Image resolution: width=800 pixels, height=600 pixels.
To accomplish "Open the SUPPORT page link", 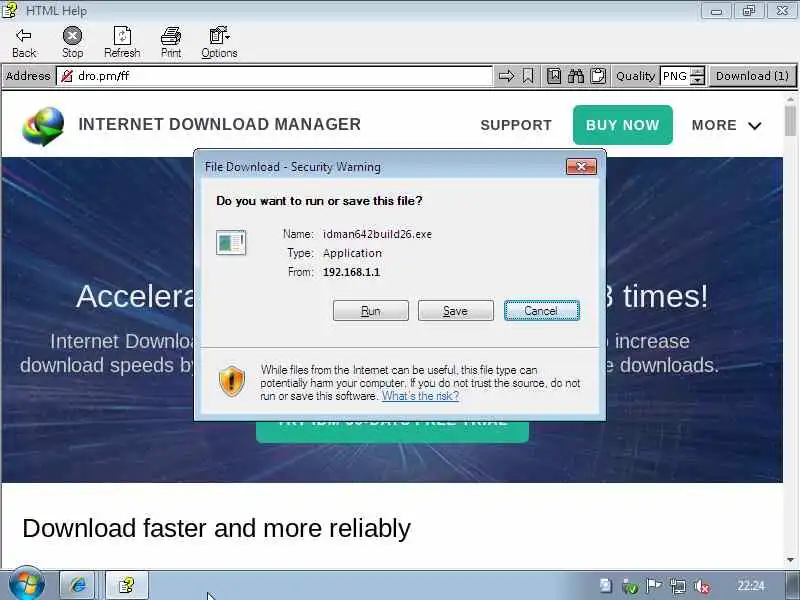I will (x=516, y=125).
